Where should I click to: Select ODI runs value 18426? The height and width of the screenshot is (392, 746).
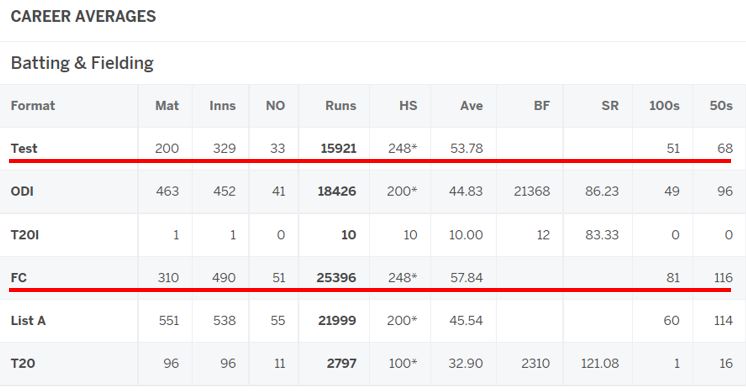(337, 191)
